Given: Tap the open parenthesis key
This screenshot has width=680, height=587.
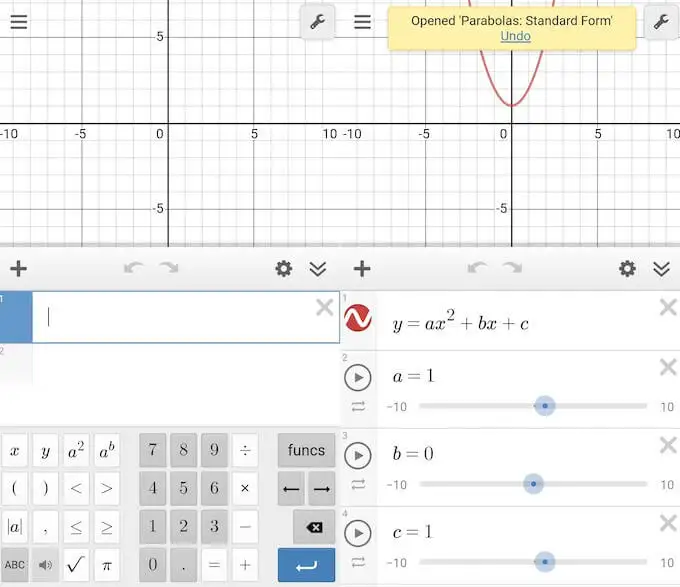Looking at the screenshot, I should pyautogui.click(x=15, y=489).
